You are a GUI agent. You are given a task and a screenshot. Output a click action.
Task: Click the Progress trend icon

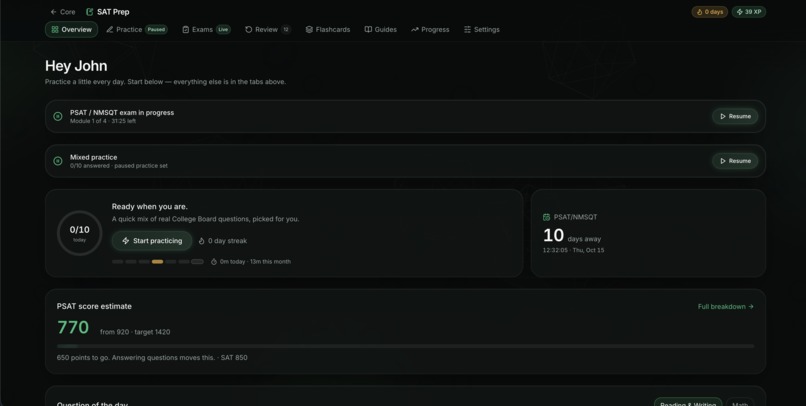point(414,29)
